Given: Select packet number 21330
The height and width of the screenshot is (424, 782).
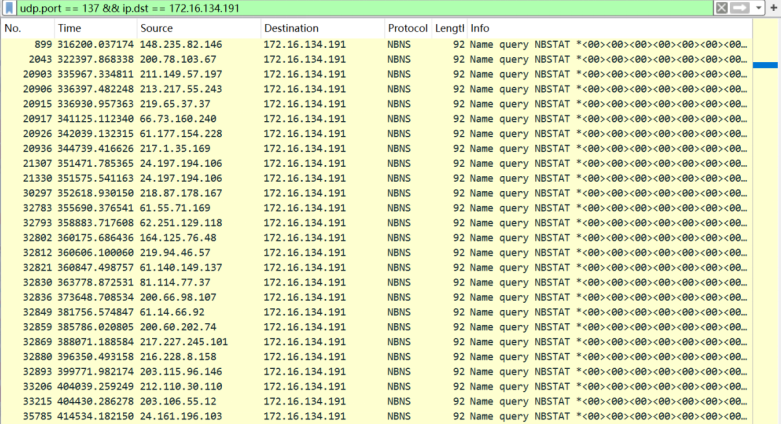Looking at the screenshot, I should pyautogui.click(x=37, y=179).
